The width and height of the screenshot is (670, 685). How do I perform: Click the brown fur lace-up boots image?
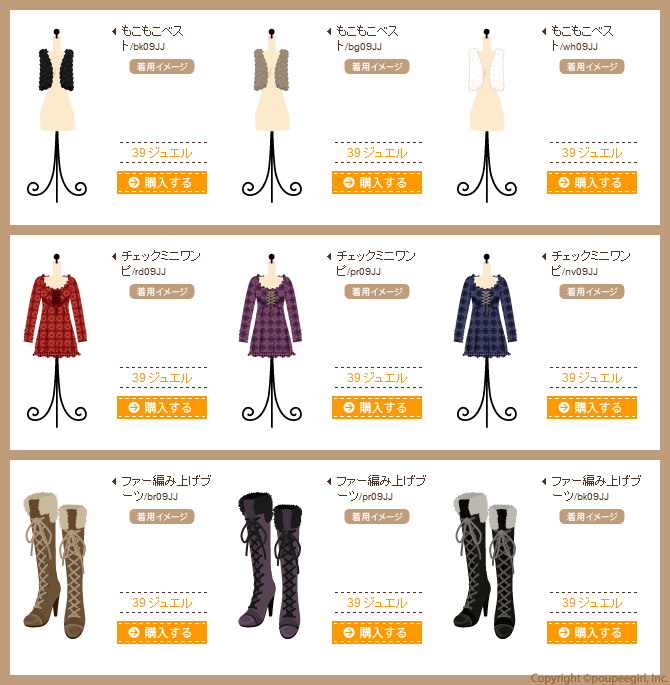tap(55, 566)
